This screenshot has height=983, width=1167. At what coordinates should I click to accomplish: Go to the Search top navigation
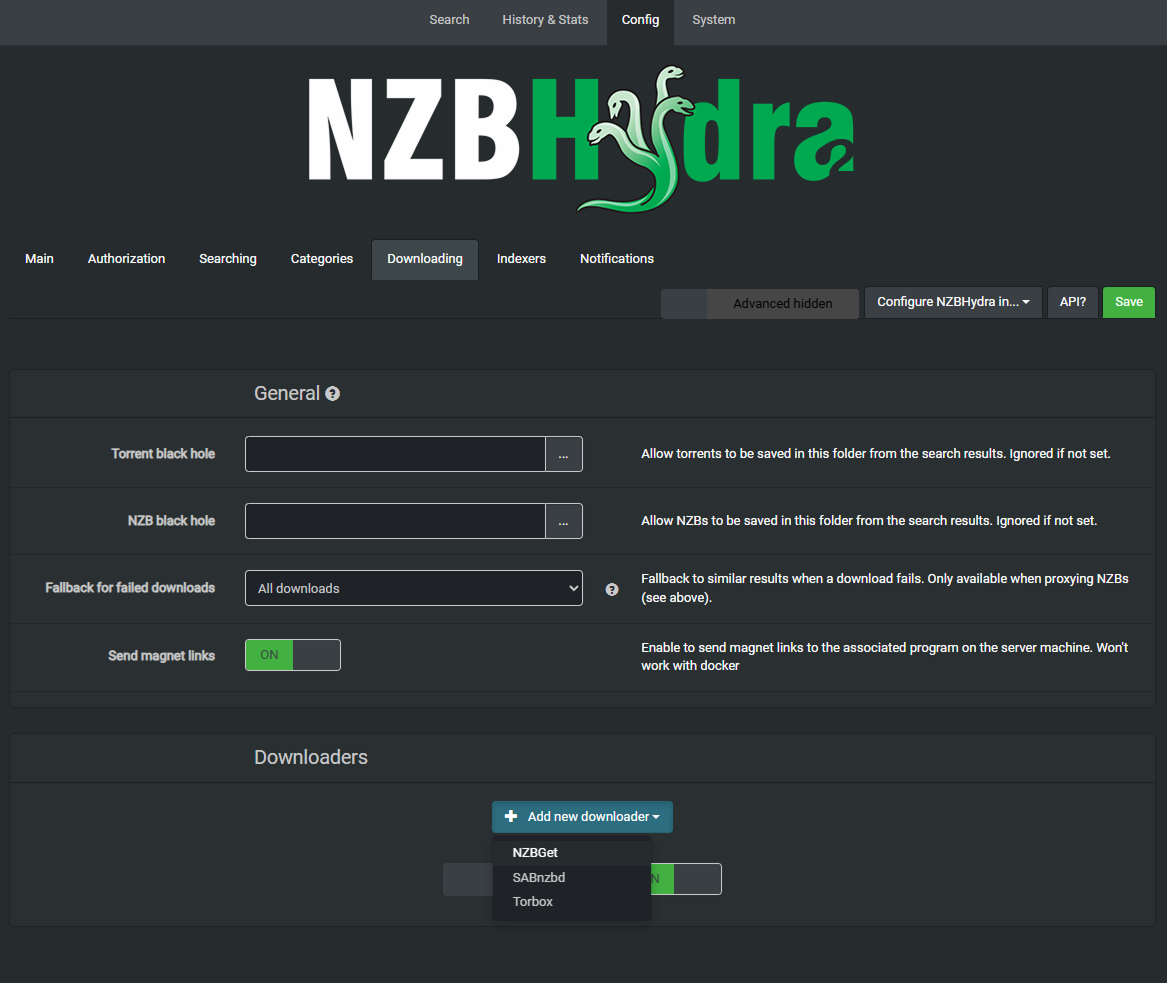(449, 20)
